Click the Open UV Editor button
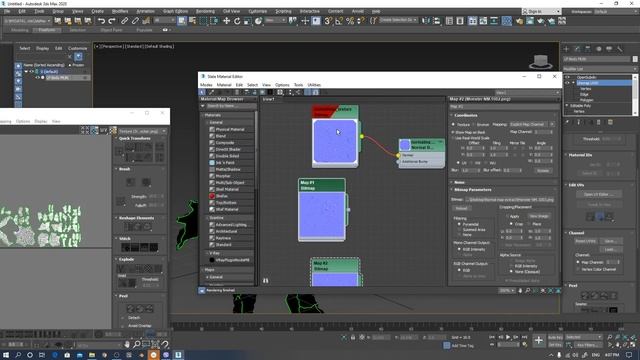Image resolution: width=640 pixels, height=360 pixels. point(599,194)
